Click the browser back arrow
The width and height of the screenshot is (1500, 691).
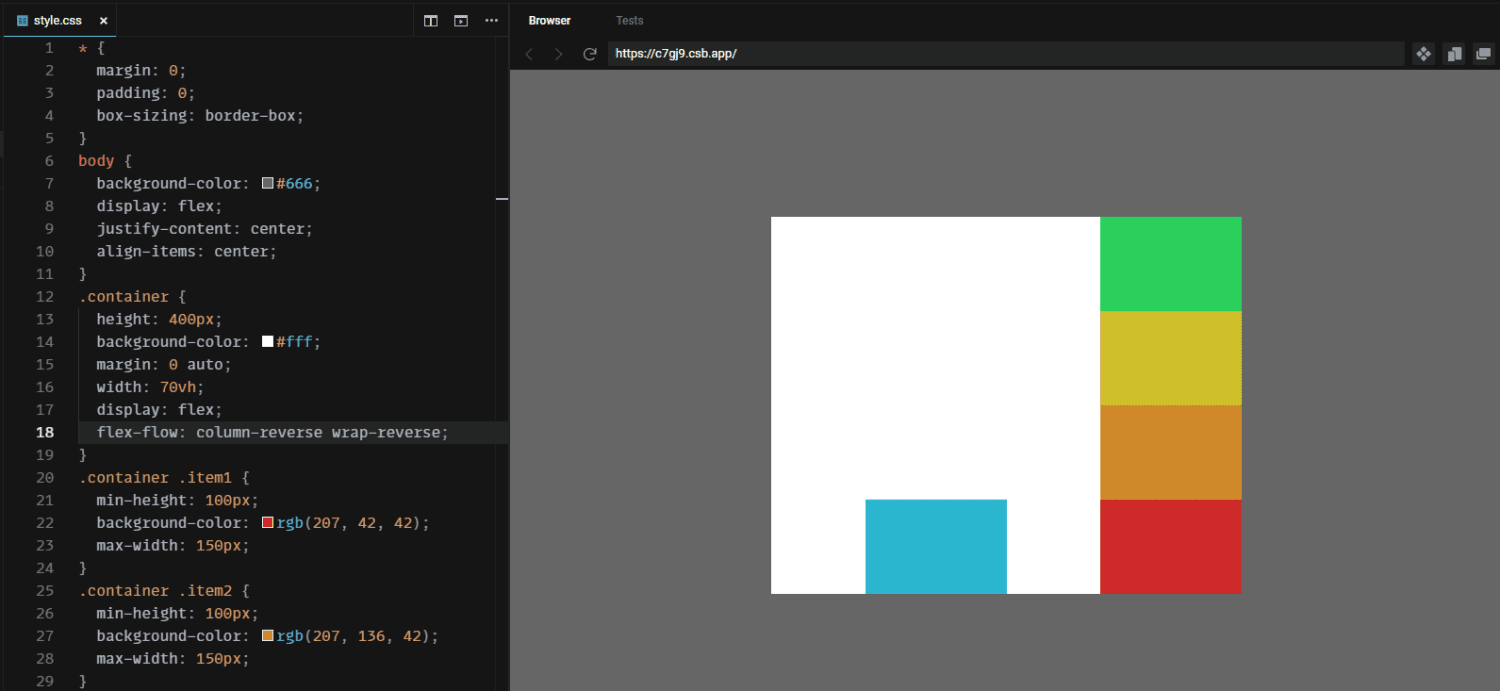point(530,54)
